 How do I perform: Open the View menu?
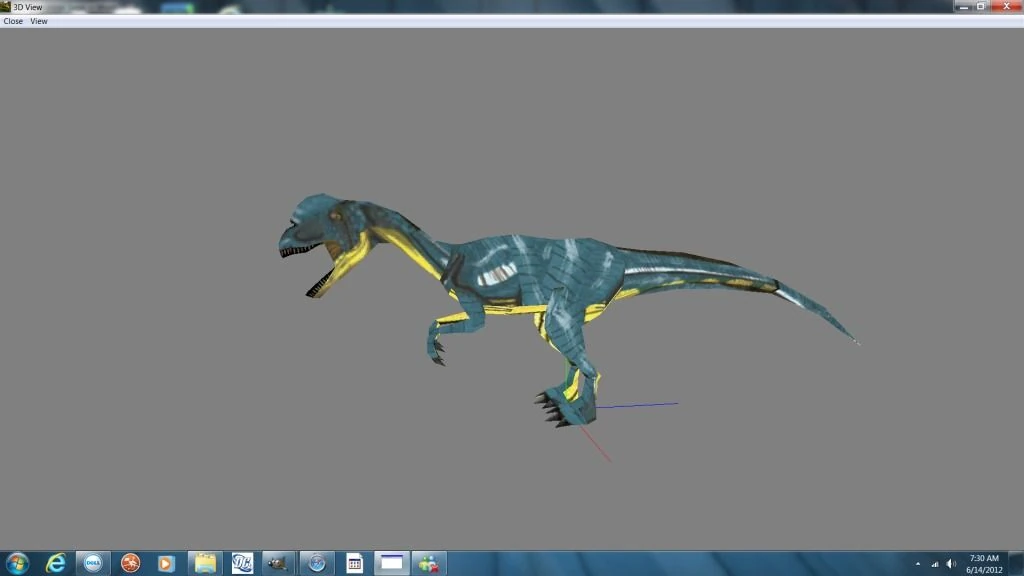click(39, 21)
